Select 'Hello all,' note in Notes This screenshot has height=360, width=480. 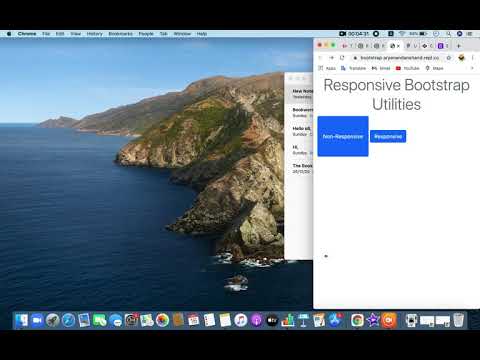coord(299,131)
